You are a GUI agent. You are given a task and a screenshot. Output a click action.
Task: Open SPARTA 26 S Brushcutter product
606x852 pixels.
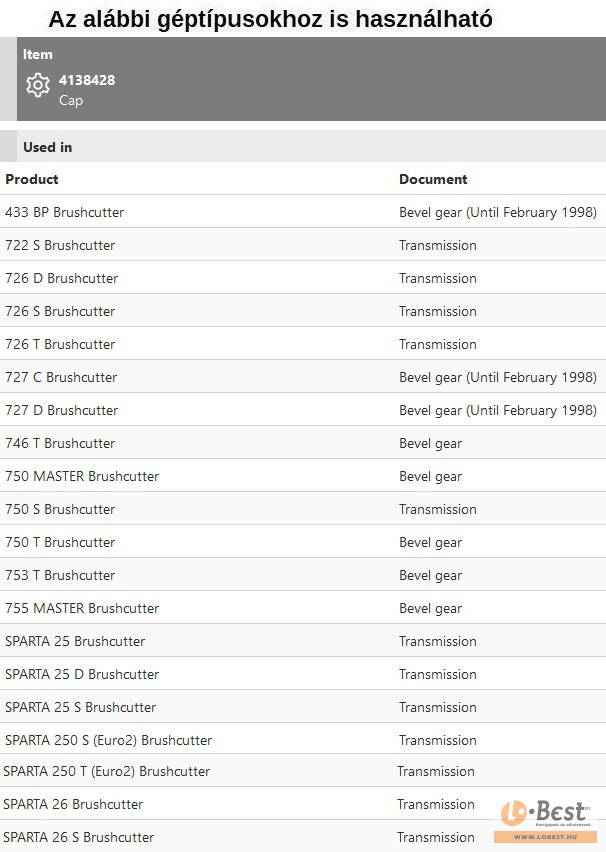(x=79, y=837)
